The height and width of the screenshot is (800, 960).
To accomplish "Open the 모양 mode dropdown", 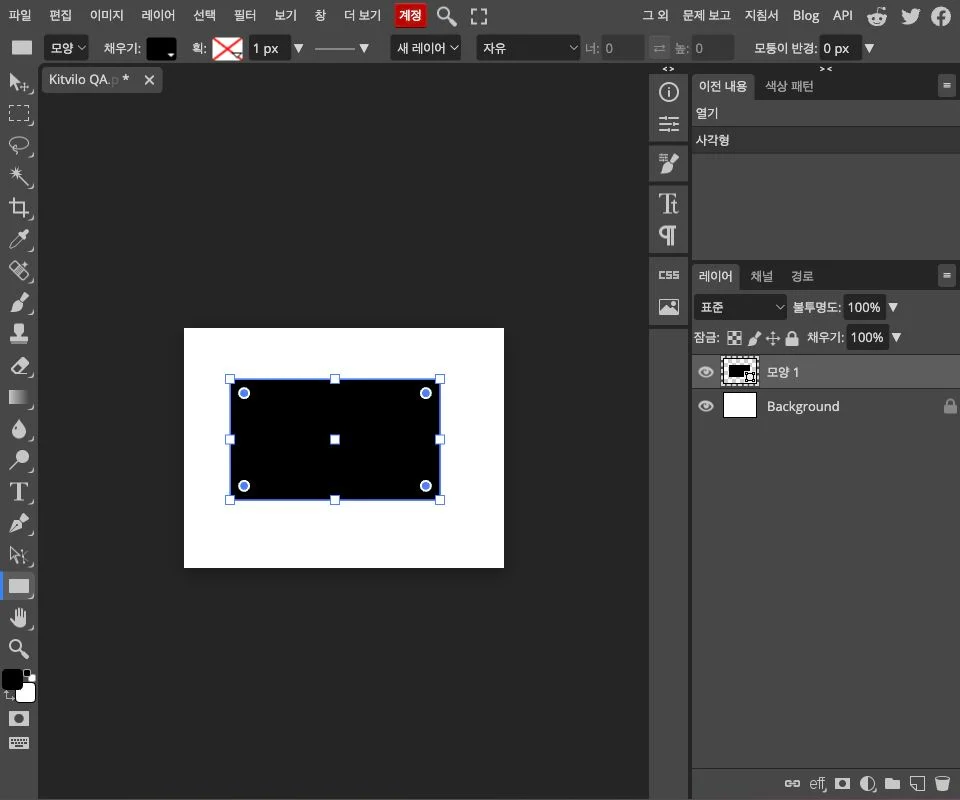I will pyautogui.click(x=66, y=48).
